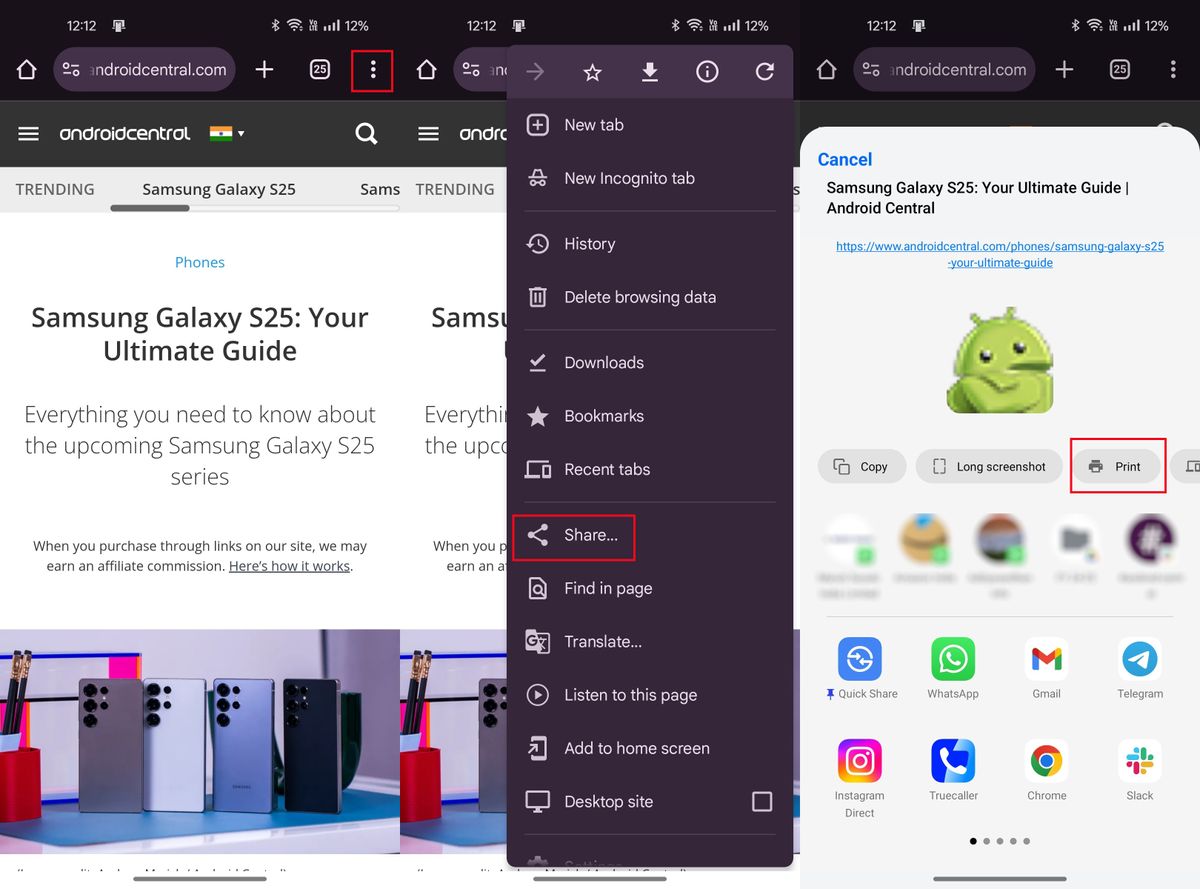Viewport: 1200px width, 889px height.
Task: Tap the Print button in the share sheet
Action: point(1117,466)
